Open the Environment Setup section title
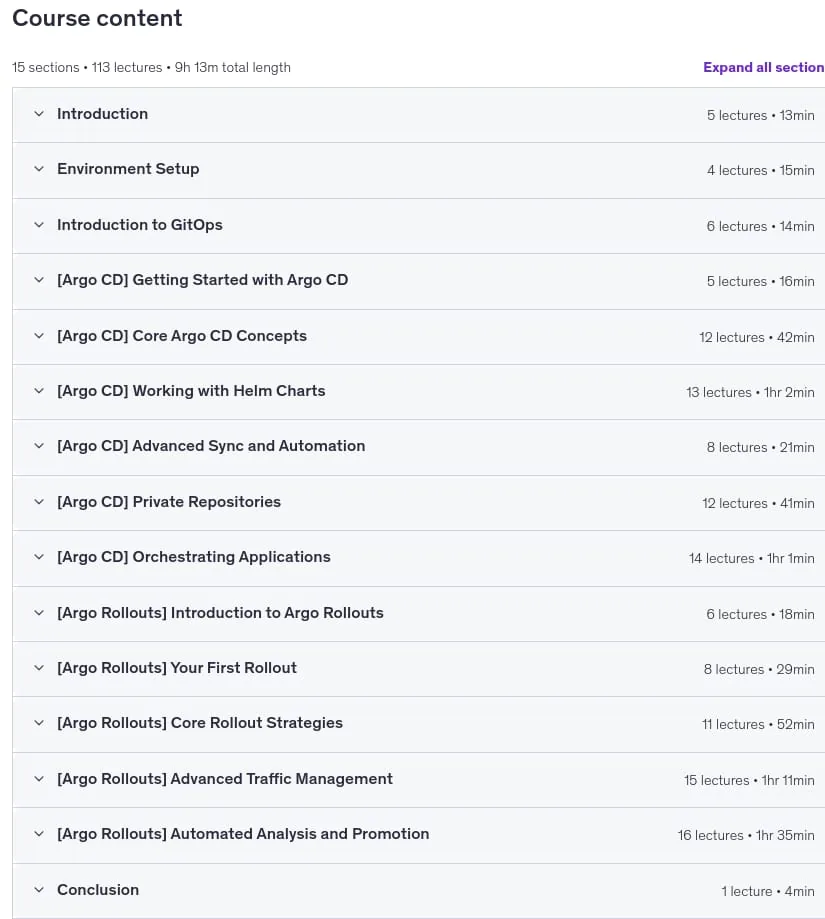825x919 pixels. [128, 169]
